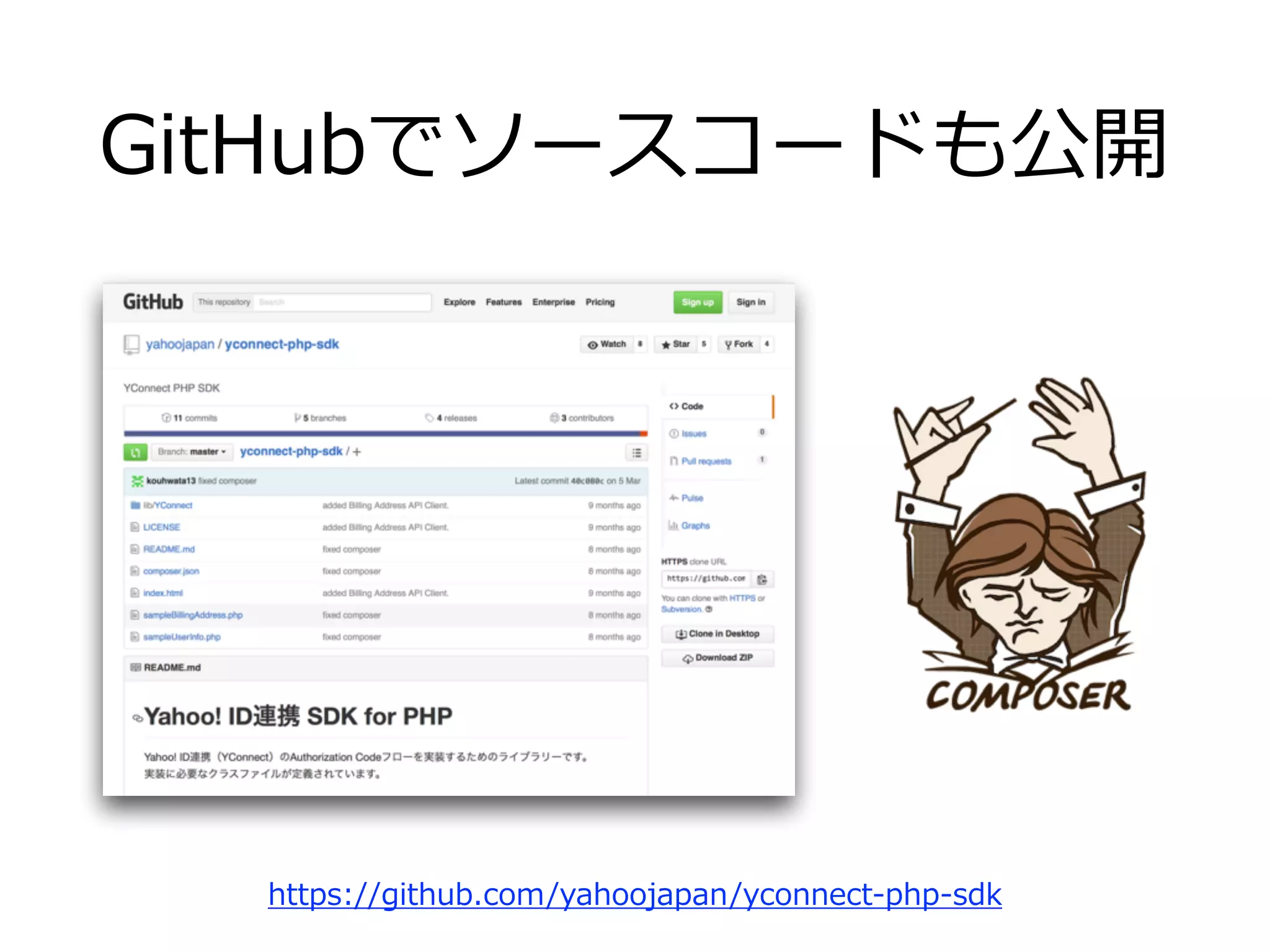Click Download ZIP button

[717, 658]
